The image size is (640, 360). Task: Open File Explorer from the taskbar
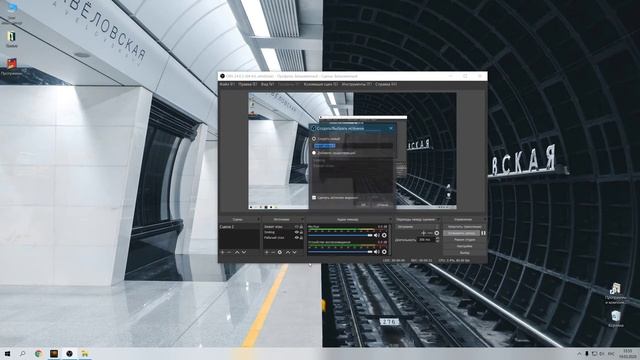coord(85,353)
